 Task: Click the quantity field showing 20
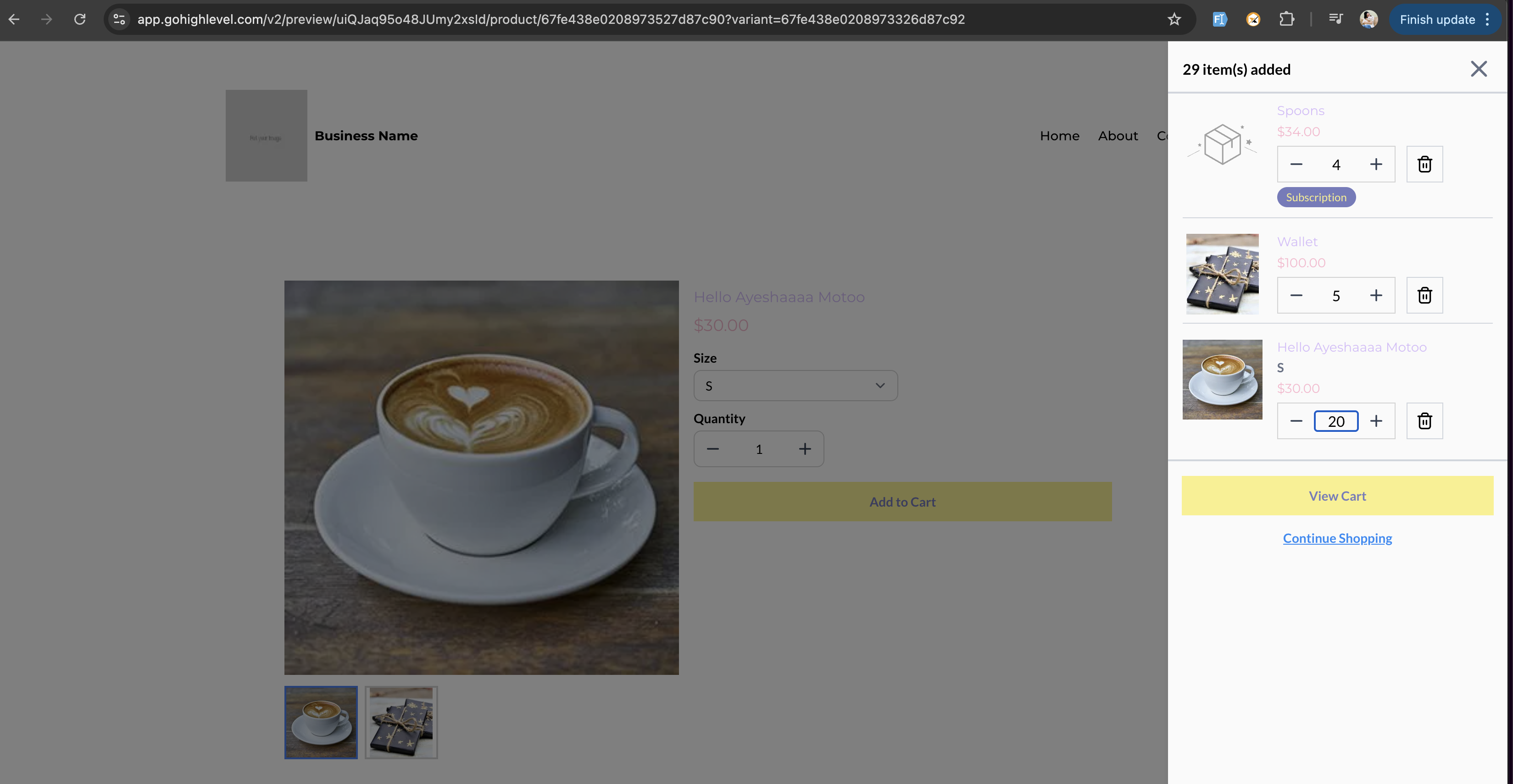(1335, 421)
